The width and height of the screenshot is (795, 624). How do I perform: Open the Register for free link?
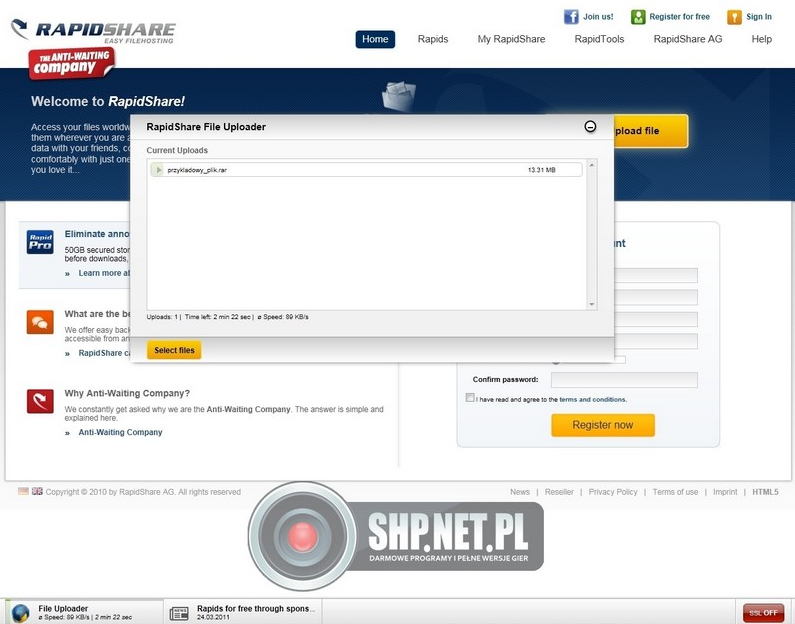coord(679,17)
